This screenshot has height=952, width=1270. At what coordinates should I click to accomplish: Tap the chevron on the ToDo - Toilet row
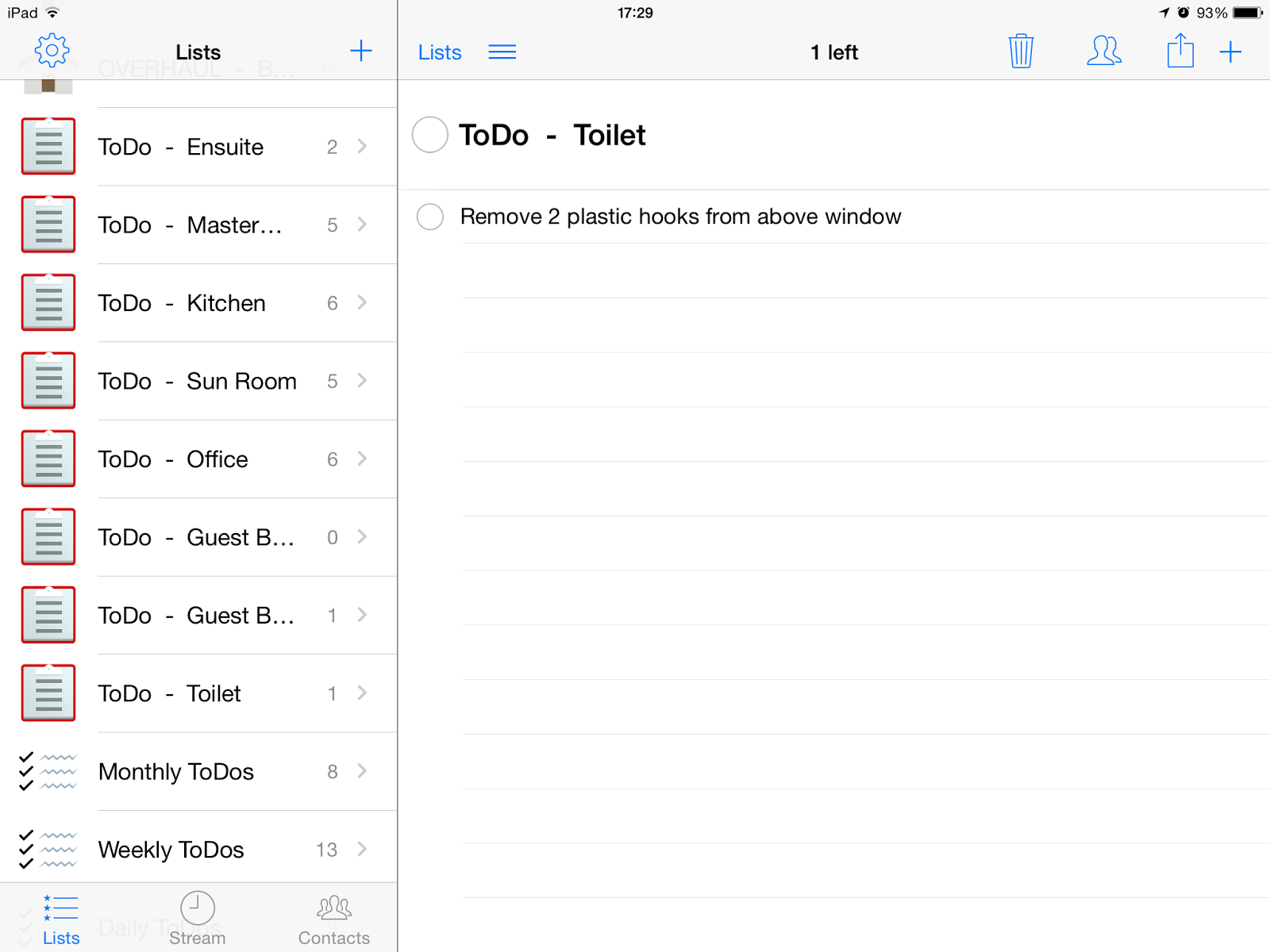coord(363,693)
